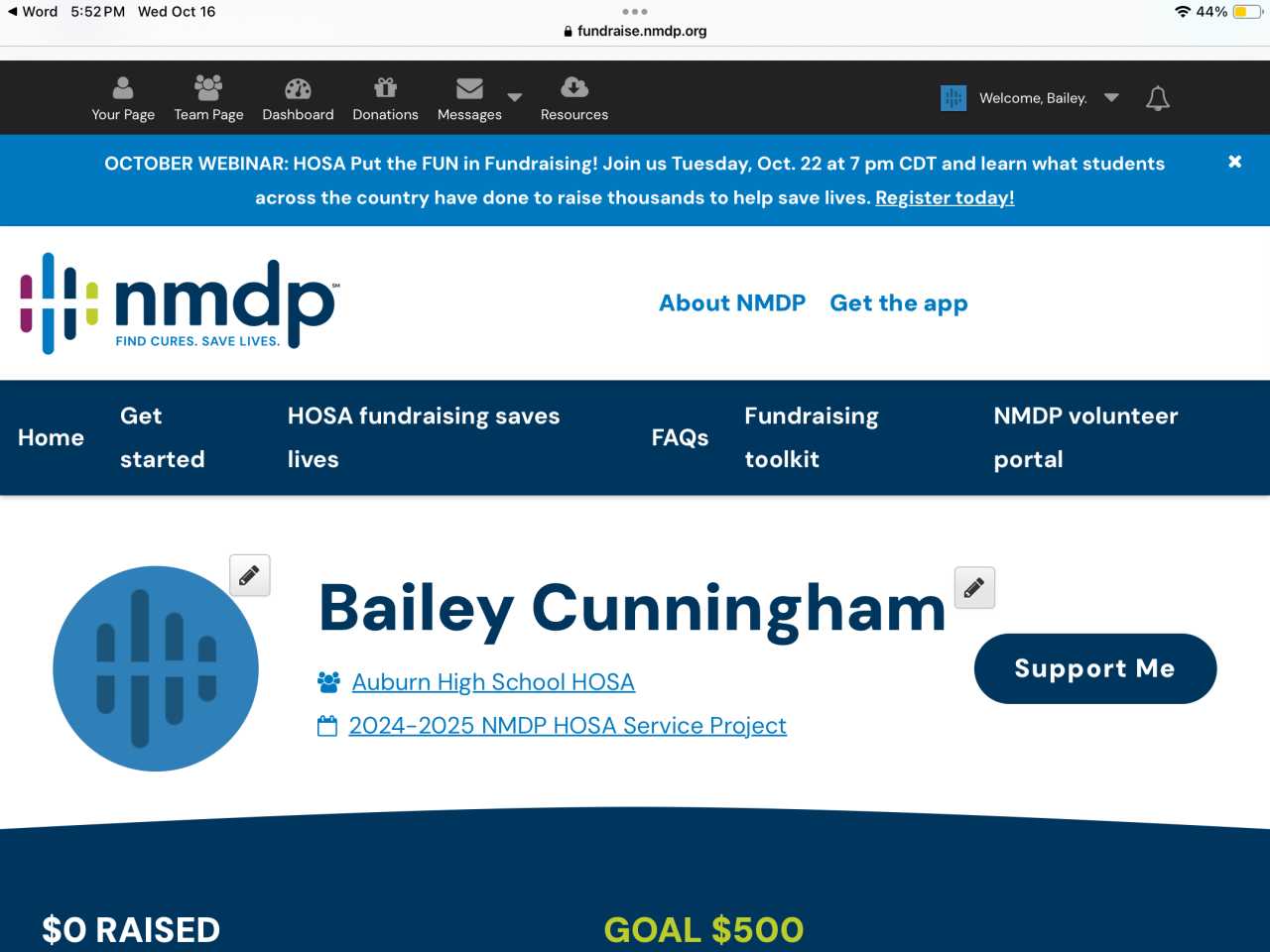Click the large profile picture

pos(156,668)
